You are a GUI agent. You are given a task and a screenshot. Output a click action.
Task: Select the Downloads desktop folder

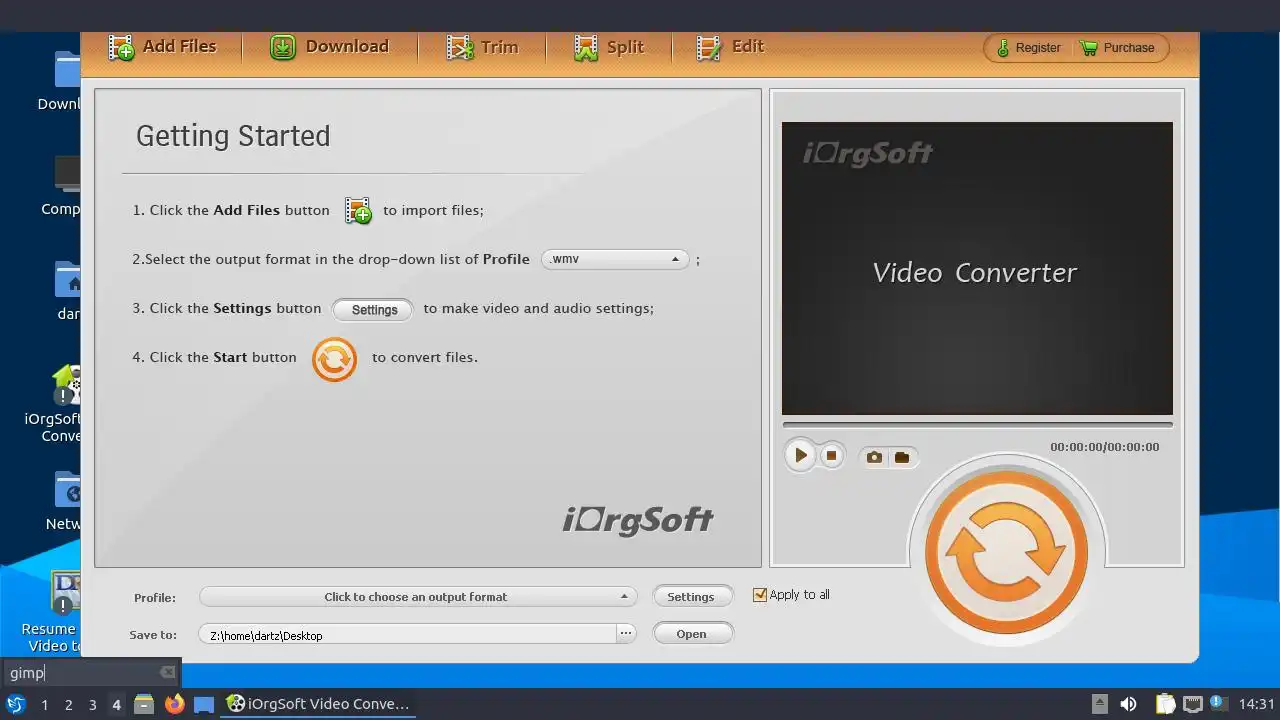pyautogui.click(x=67, y=70)
